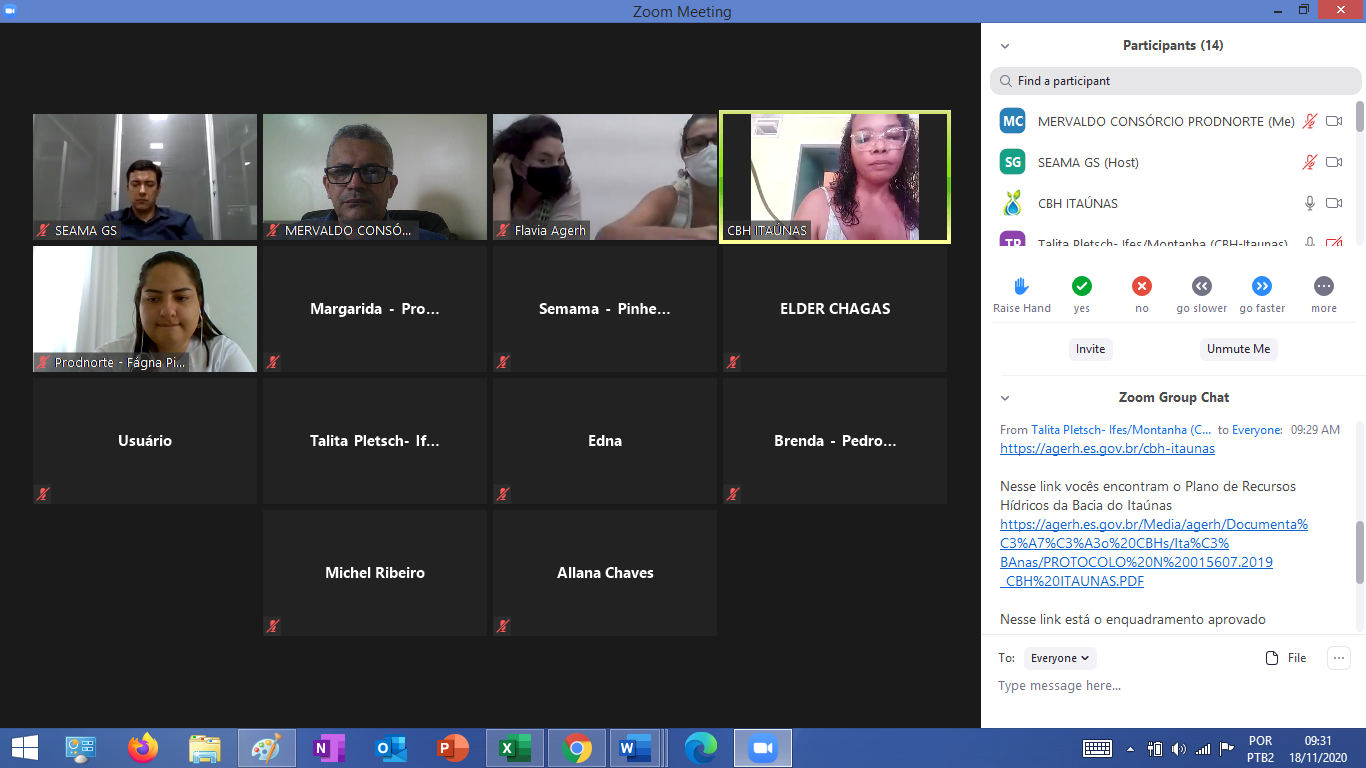Select the MERVALDO CONSÓ... video tile
The height and width of the screenshot is (768, 1366).
pos(375,177)
